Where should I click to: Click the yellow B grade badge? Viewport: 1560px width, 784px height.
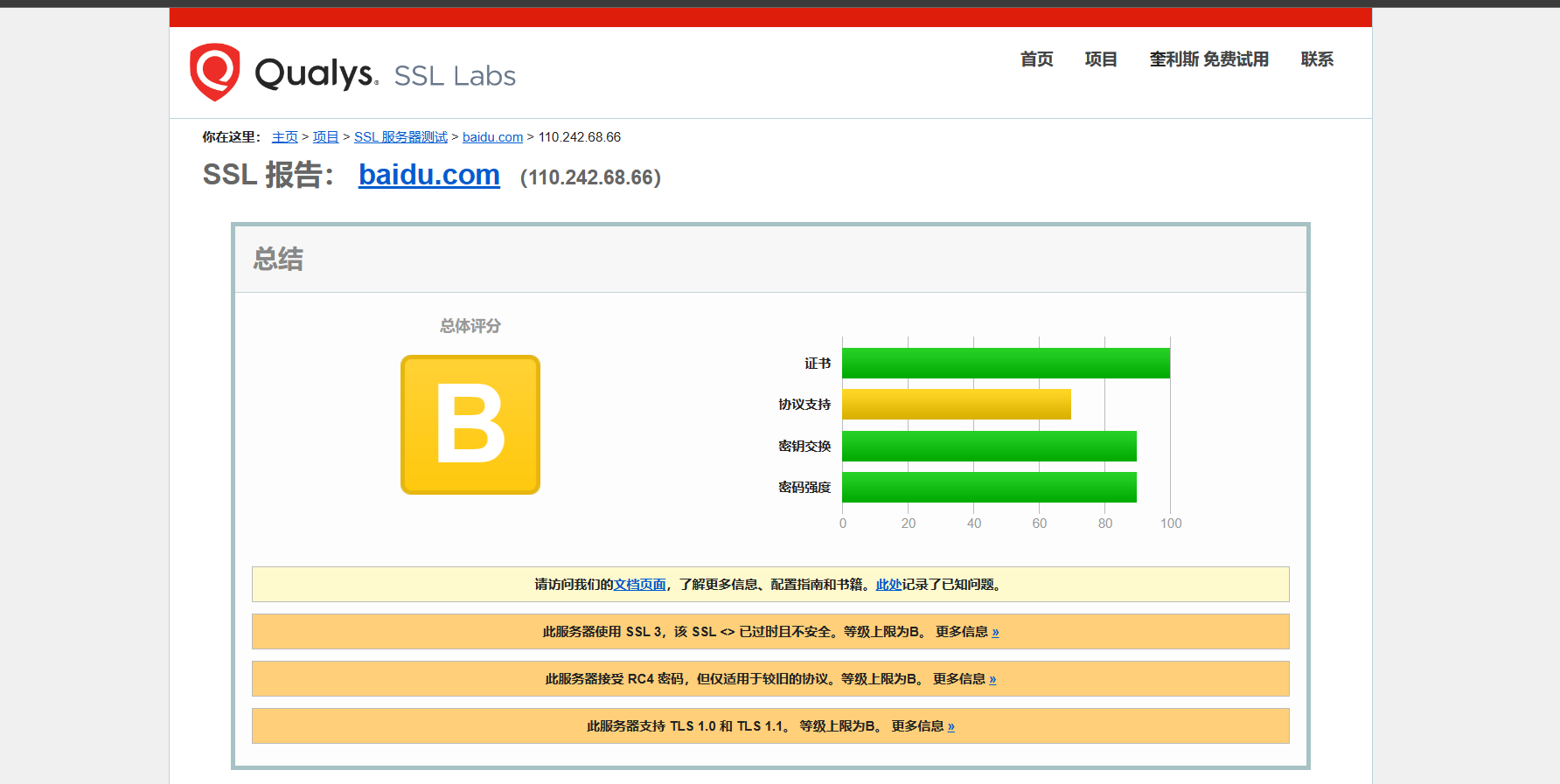tap(470, 425)
